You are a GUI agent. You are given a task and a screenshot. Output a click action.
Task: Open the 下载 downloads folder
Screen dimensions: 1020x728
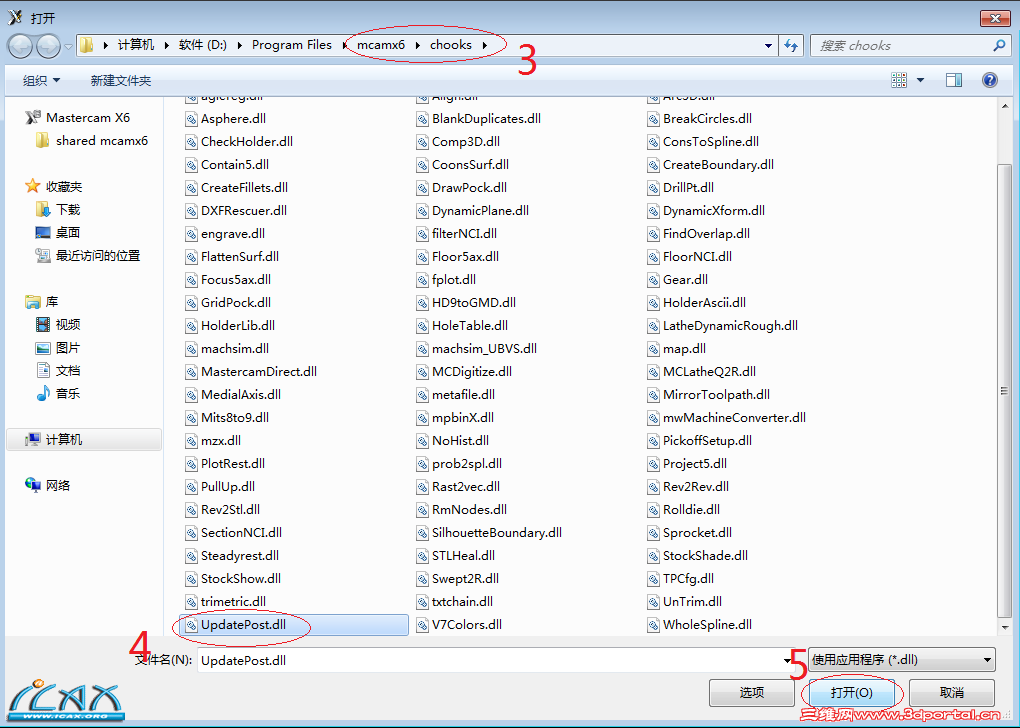(58, 209)
